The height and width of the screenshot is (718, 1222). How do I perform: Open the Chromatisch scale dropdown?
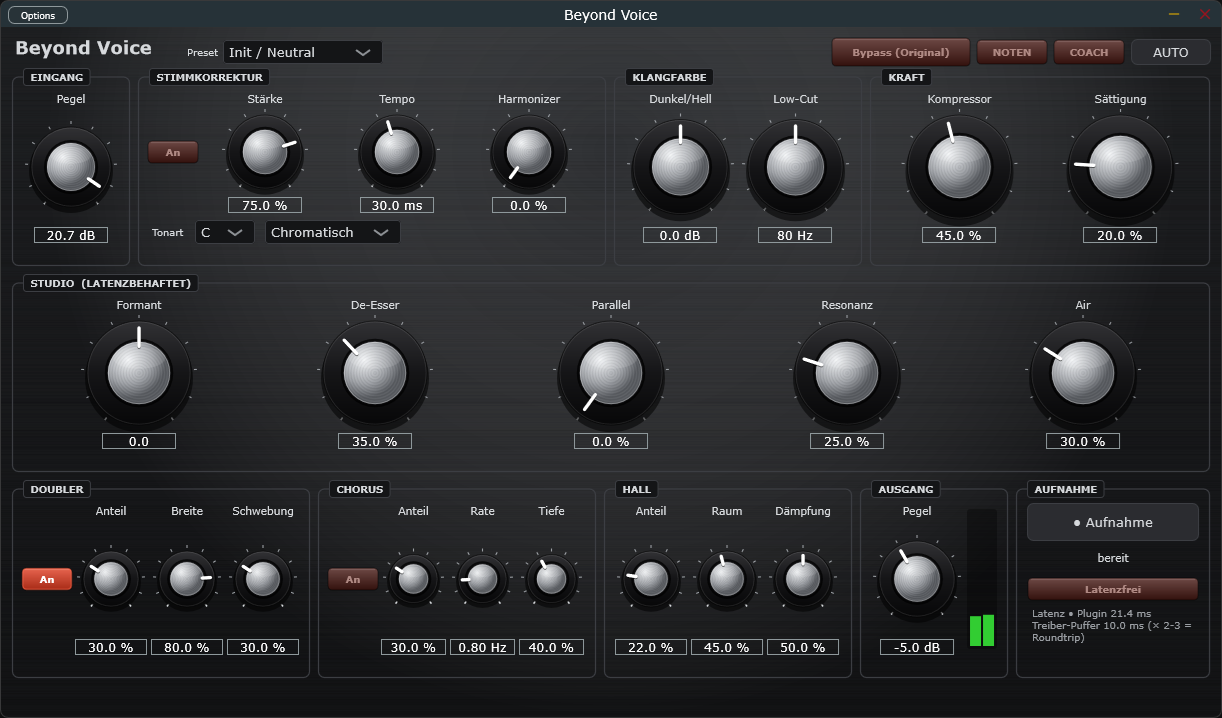tap(333, 232)
